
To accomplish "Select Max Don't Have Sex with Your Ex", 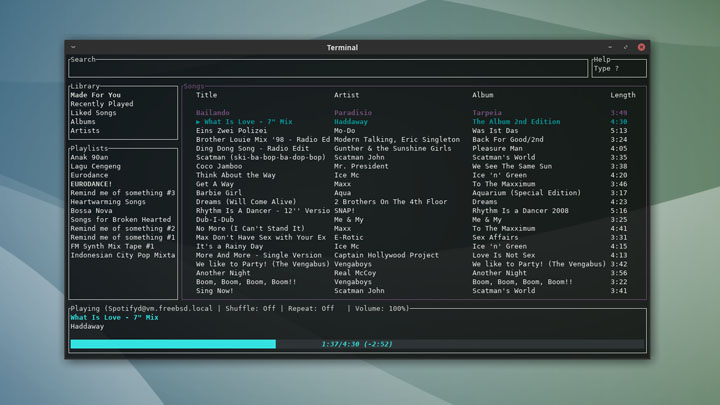I will coord(261,237).
